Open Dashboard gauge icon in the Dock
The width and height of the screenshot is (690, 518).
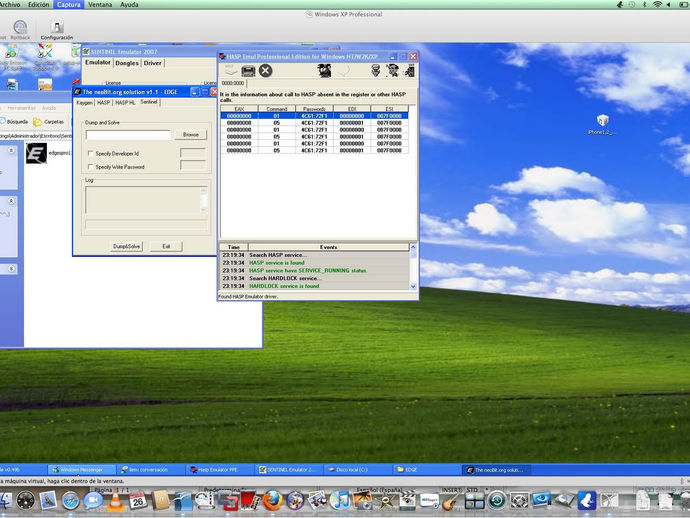coord(26,501)
